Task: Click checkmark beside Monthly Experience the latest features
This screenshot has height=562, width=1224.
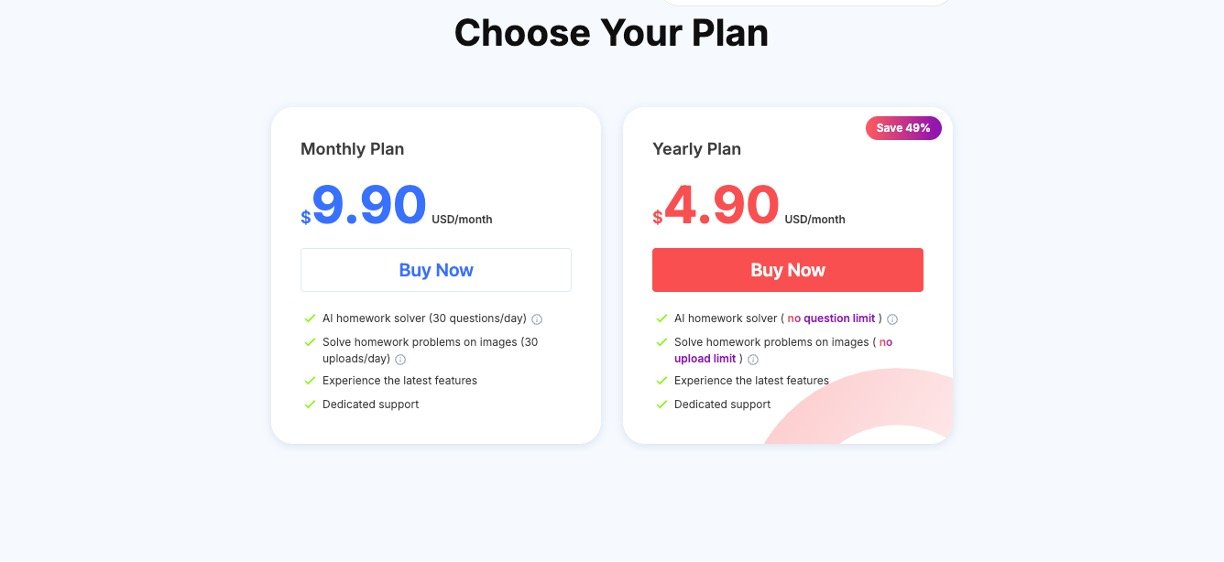Action: coord(310,381)
